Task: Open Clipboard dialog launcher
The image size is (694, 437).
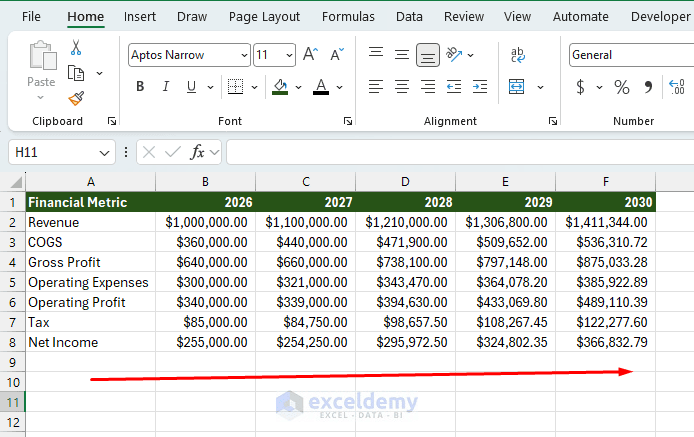Action: [112, 121]
